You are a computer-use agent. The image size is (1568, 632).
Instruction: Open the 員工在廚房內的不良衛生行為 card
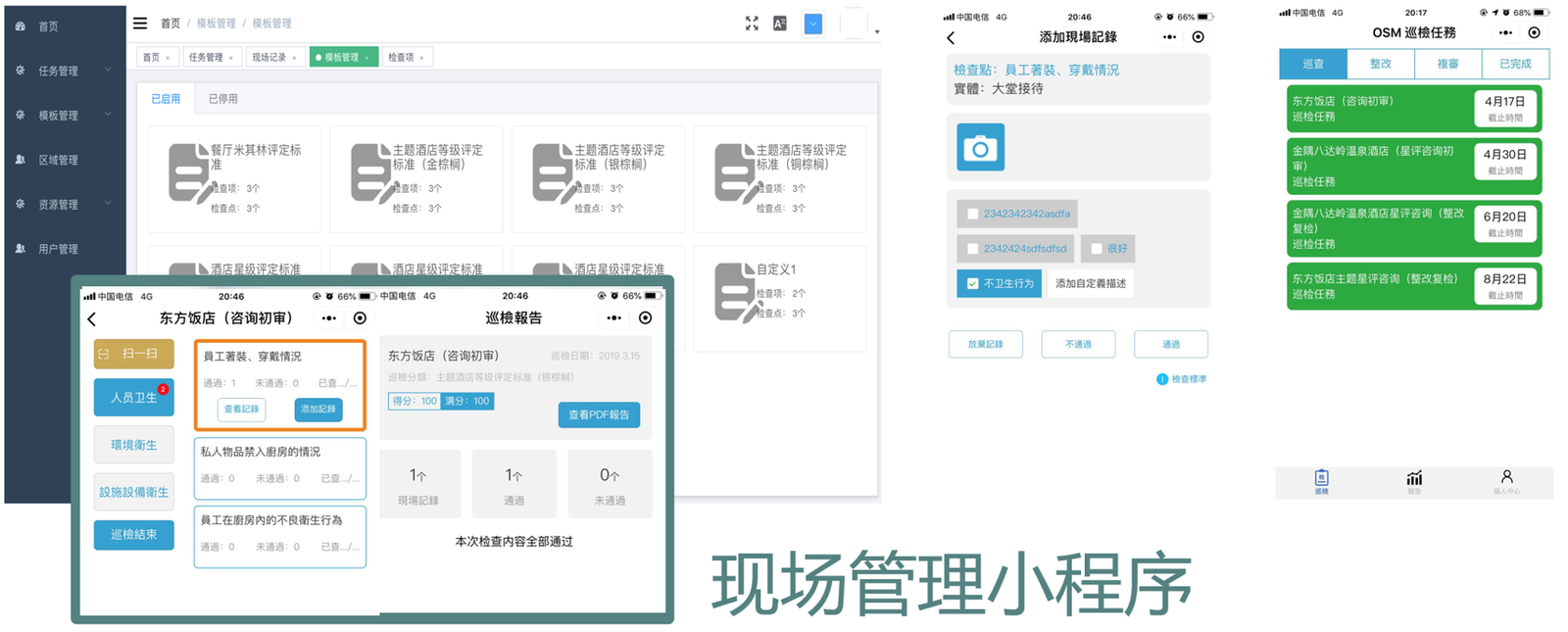point(280,536)
